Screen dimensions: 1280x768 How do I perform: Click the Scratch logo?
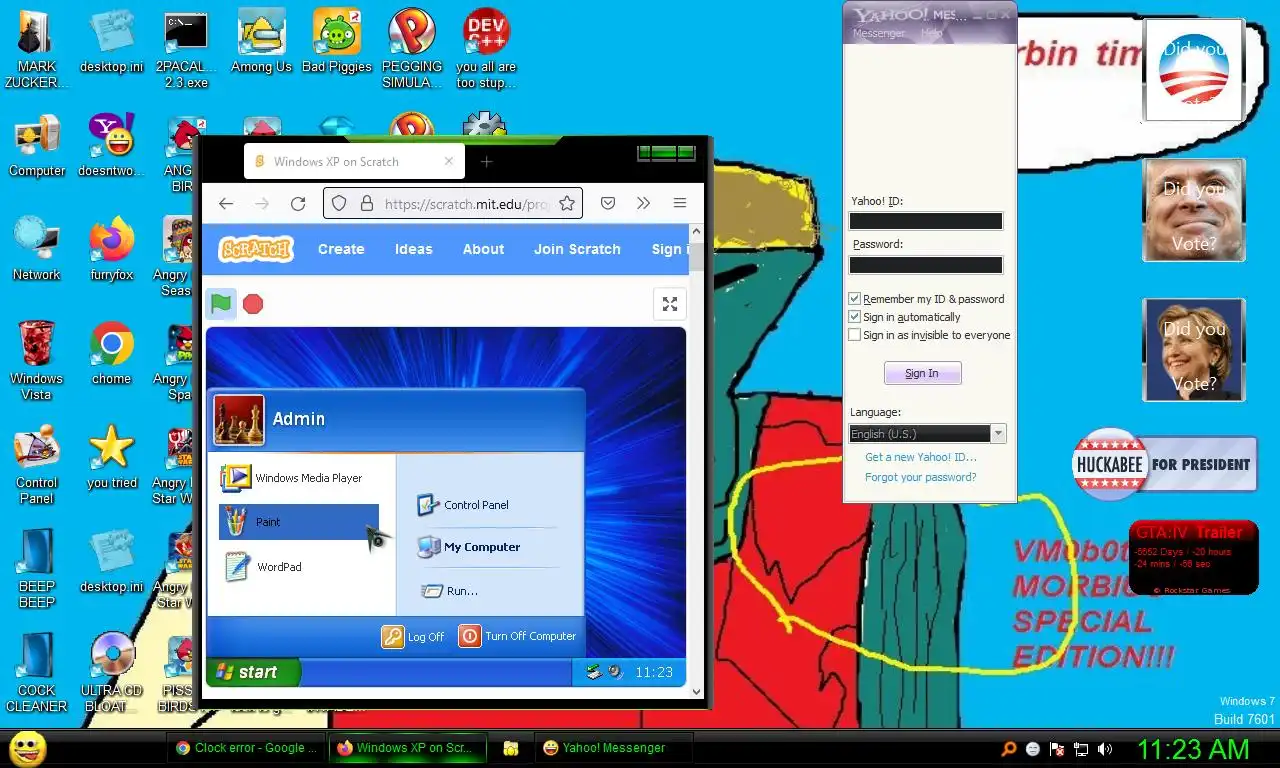coord(256,249)
